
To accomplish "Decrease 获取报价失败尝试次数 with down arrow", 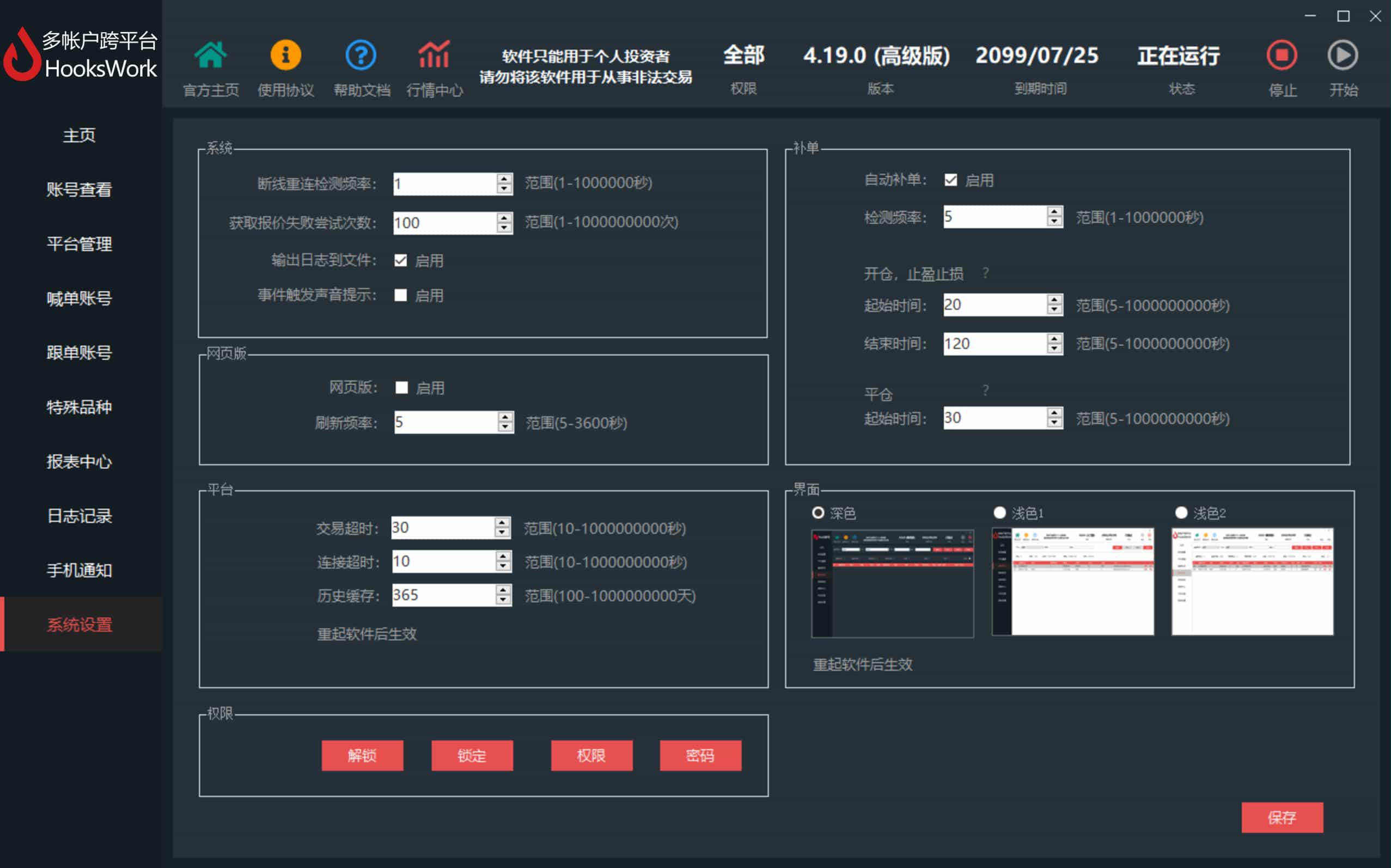I will click(505, 228).
